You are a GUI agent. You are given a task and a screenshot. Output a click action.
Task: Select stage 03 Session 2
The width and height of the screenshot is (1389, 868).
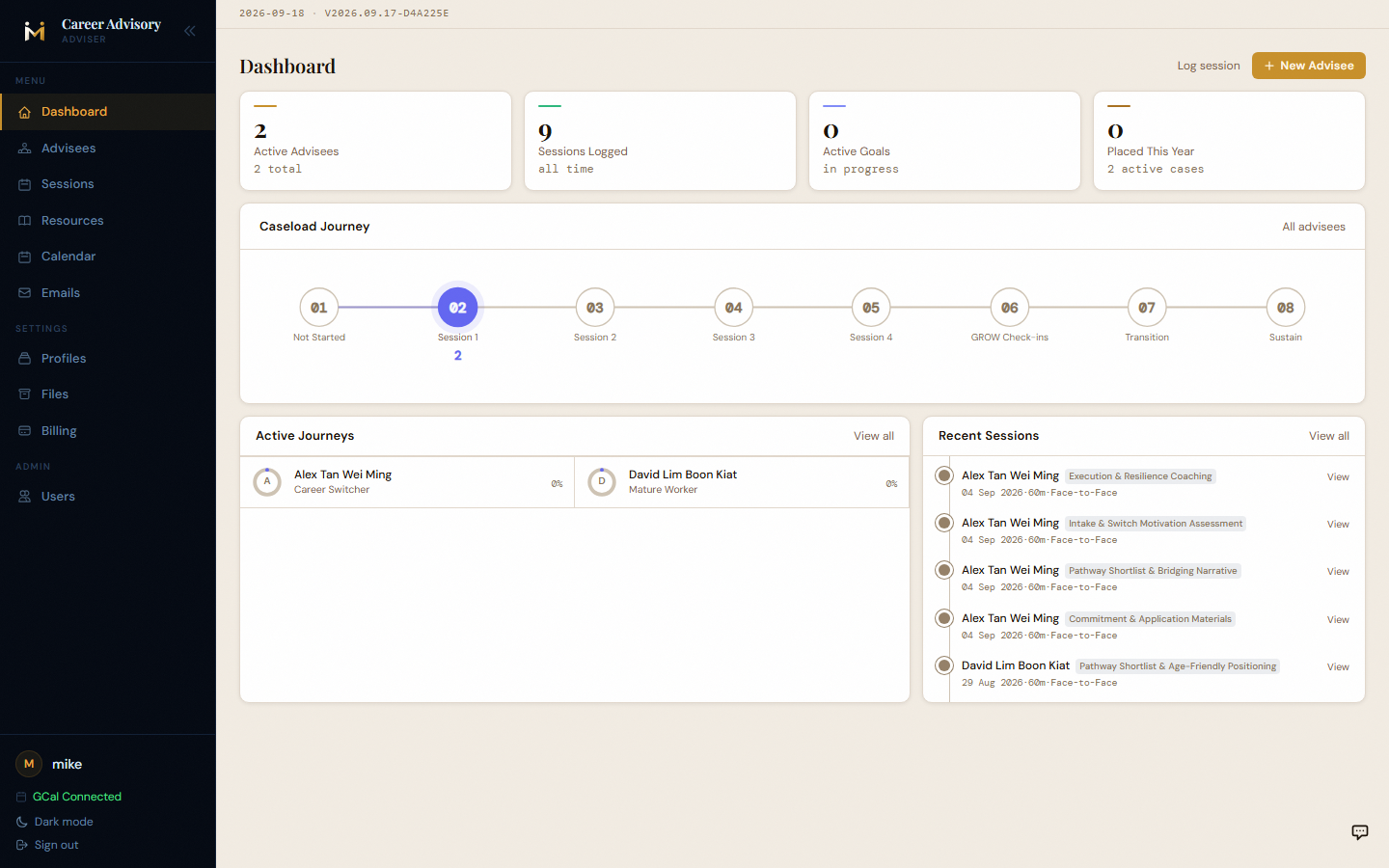[595, 308]
